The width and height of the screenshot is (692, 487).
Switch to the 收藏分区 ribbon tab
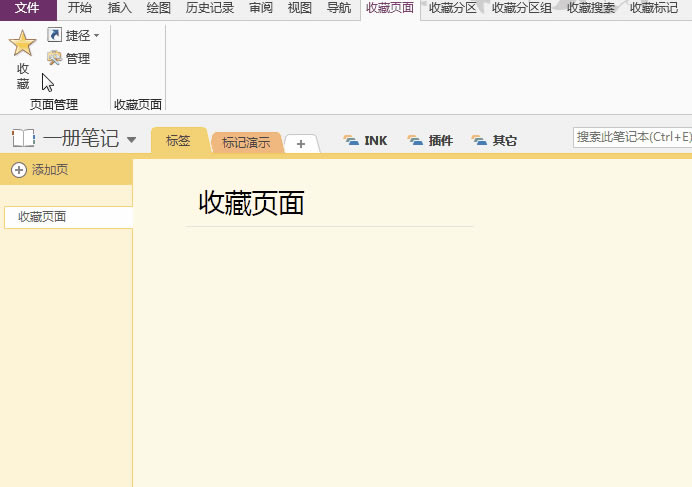tap(453, 8)
